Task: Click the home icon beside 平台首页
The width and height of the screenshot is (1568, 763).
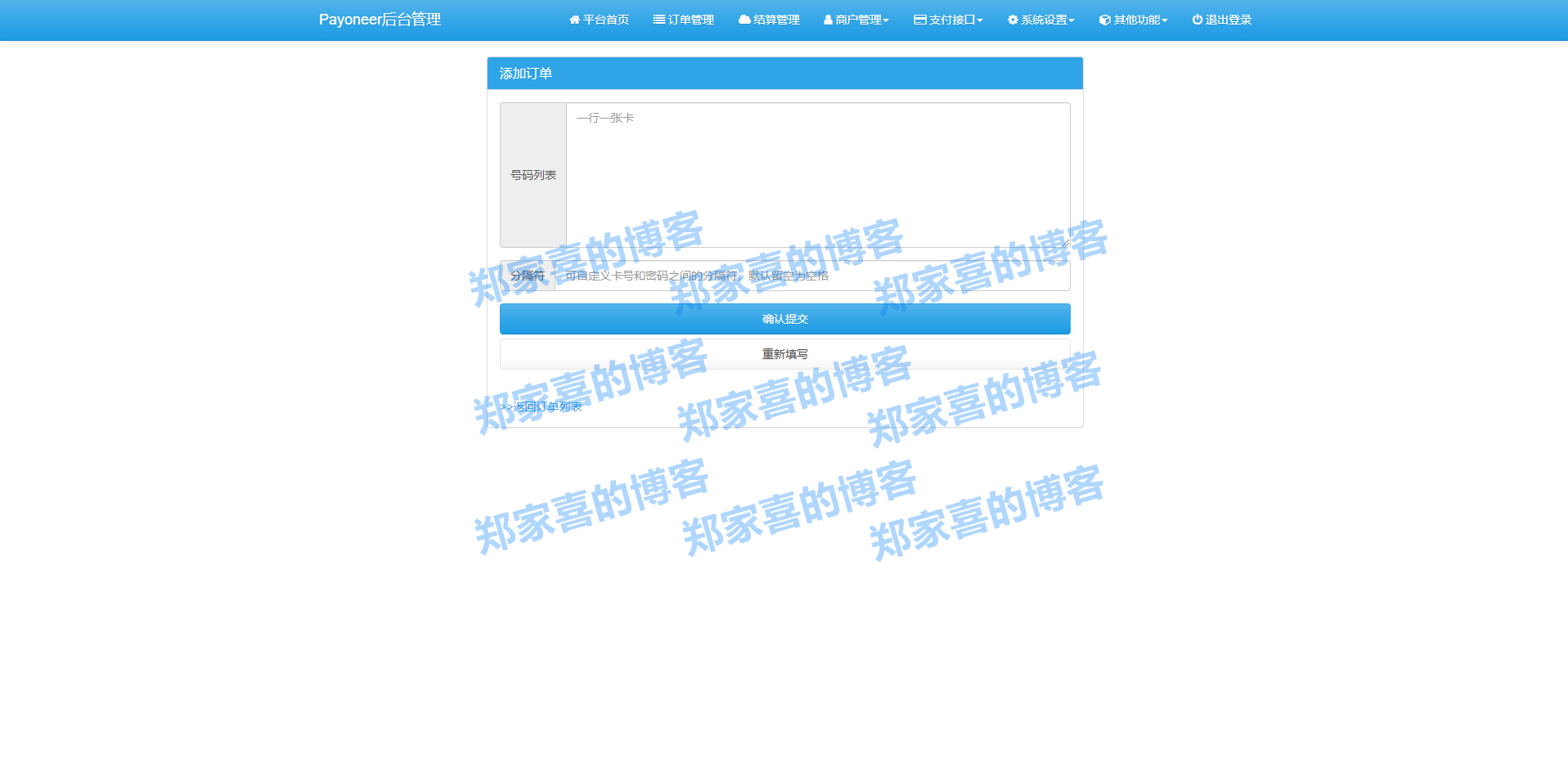Action: coord(574,20)
